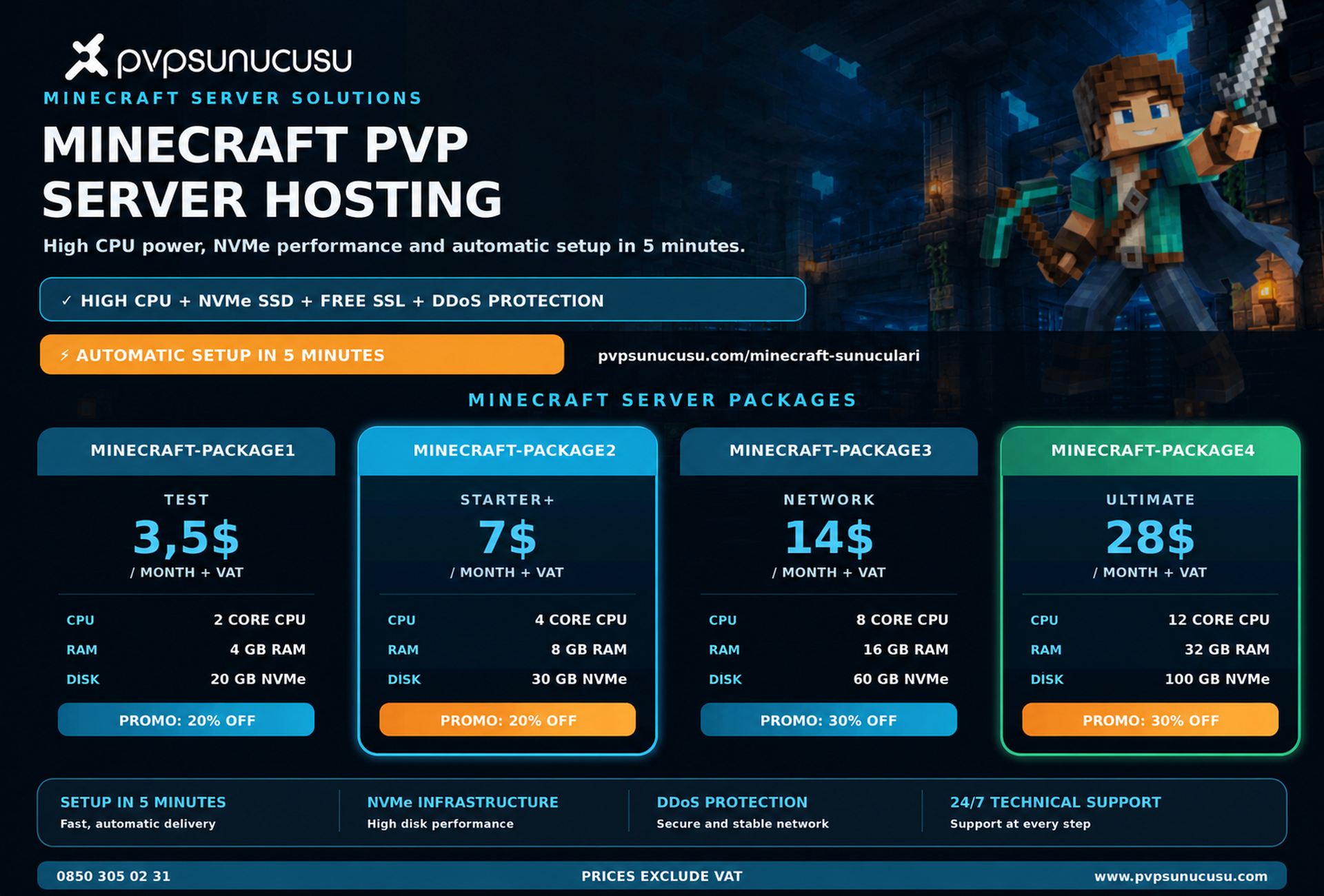
Task: Click the ULTIMATE plan name
Action: (x=1150, y=500)
